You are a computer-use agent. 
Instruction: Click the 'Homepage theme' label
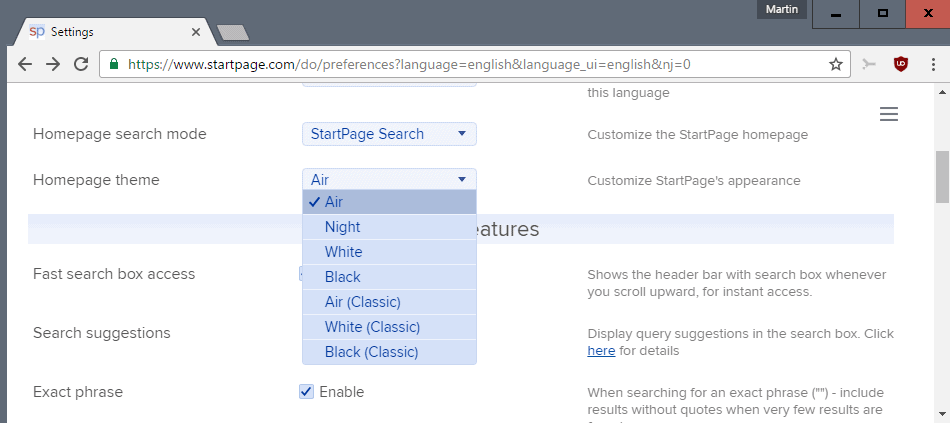coord(96,180)
